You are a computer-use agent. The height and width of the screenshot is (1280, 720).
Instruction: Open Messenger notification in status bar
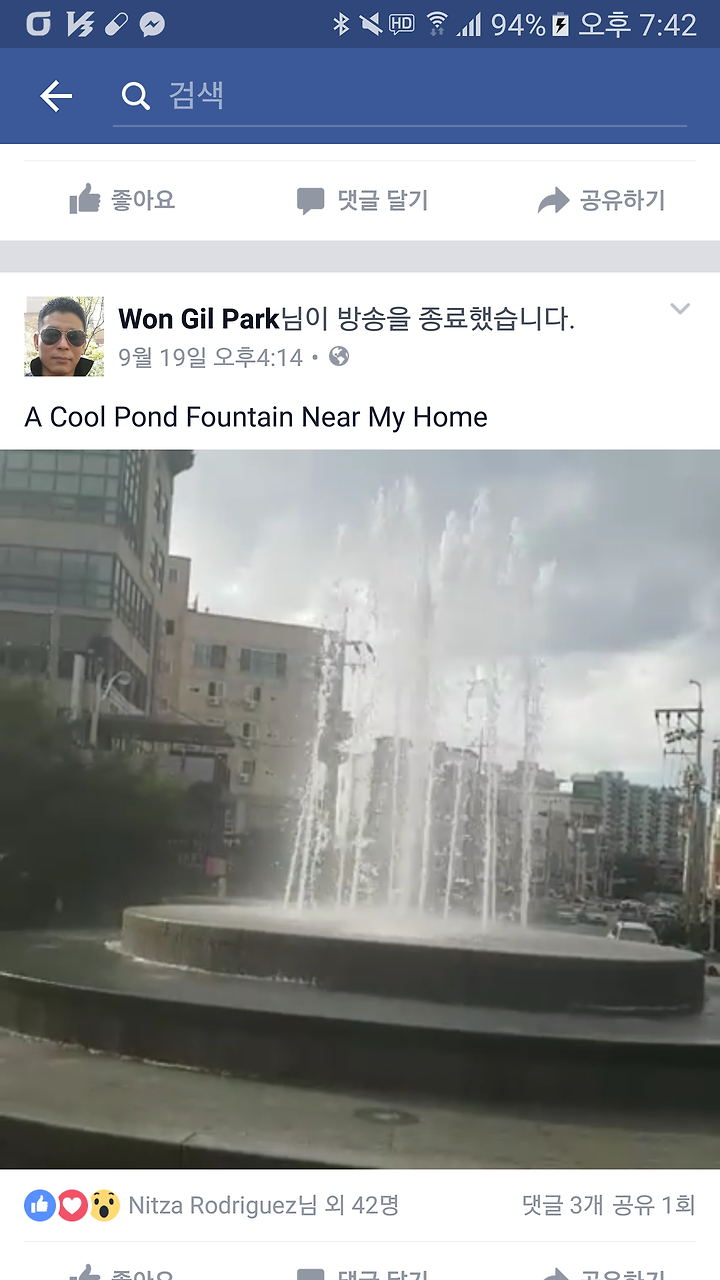coord(152,24)
